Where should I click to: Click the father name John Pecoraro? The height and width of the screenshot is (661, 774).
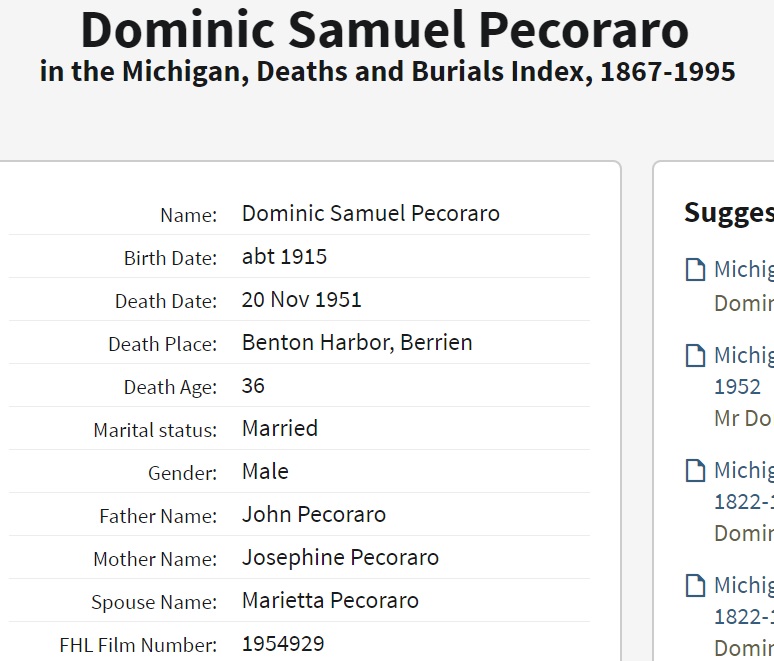tap(313, 514)
